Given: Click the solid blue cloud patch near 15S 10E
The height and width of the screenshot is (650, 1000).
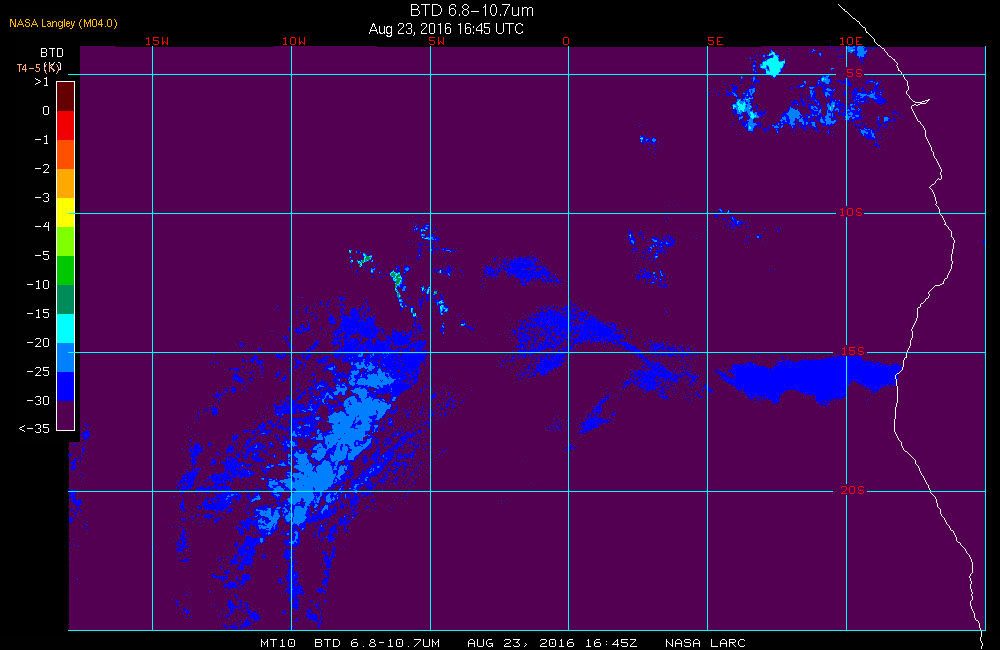Looking at the screenshot, I should [810, 378].
